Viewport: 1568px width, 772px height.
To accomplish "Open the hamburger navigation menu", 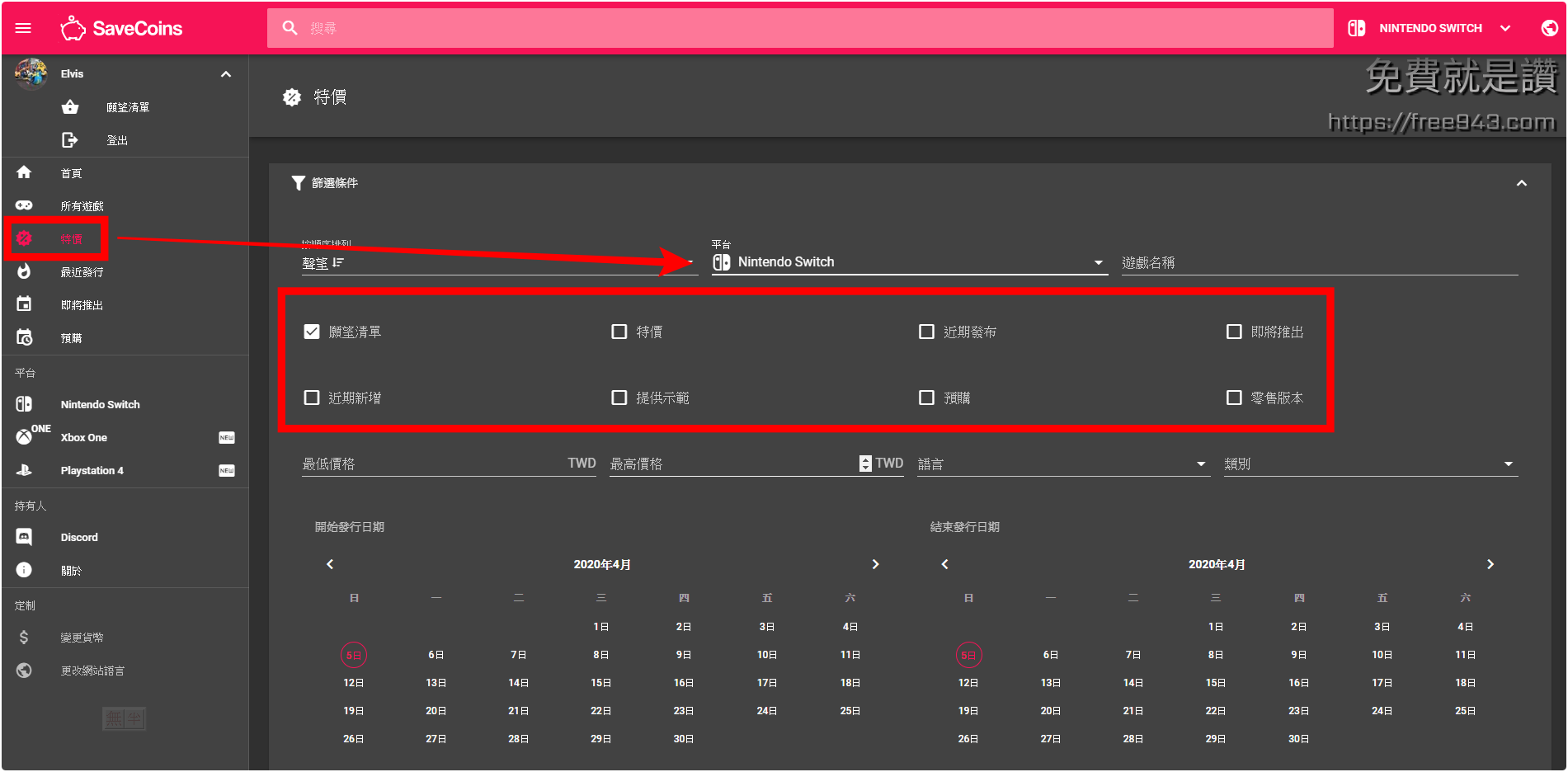I will [x=23, y=28].
